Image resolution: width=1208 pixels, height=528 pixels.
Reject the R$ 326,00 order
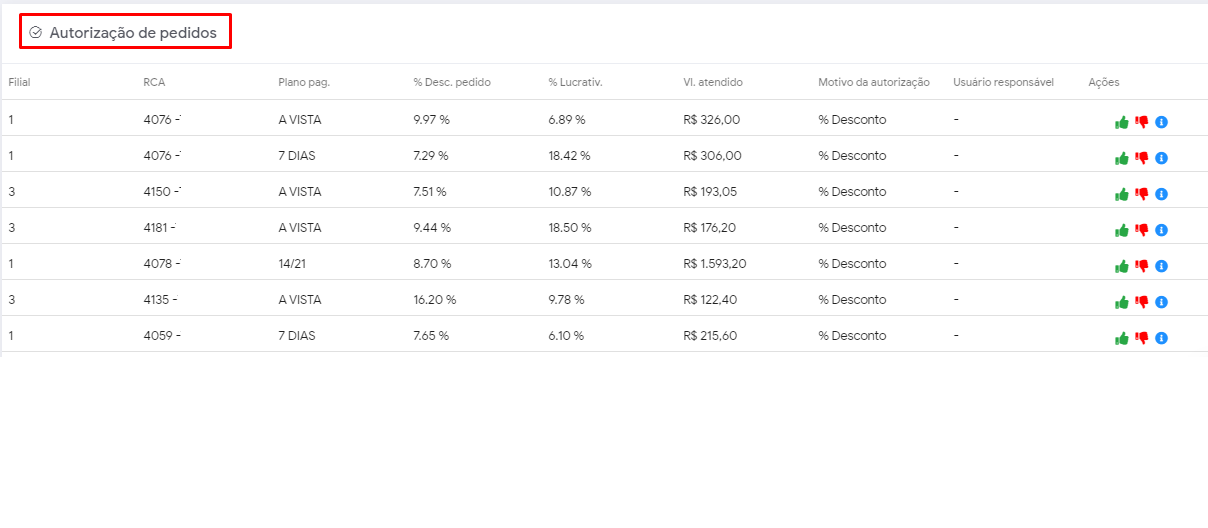(1141, 122)
